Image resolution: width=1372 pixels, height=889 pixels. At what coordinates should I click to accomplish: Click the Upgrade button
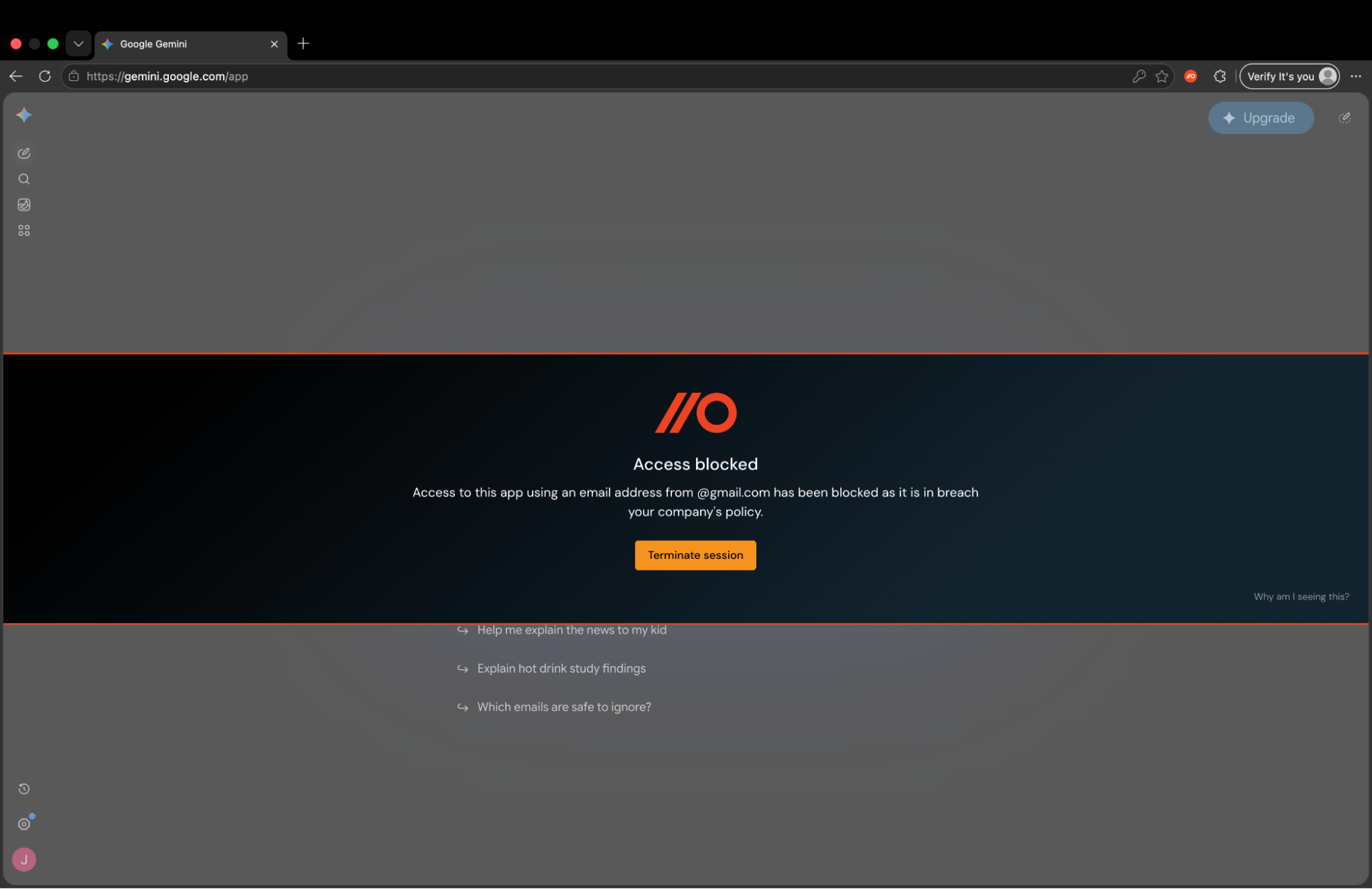click(x=1261, y=118)
